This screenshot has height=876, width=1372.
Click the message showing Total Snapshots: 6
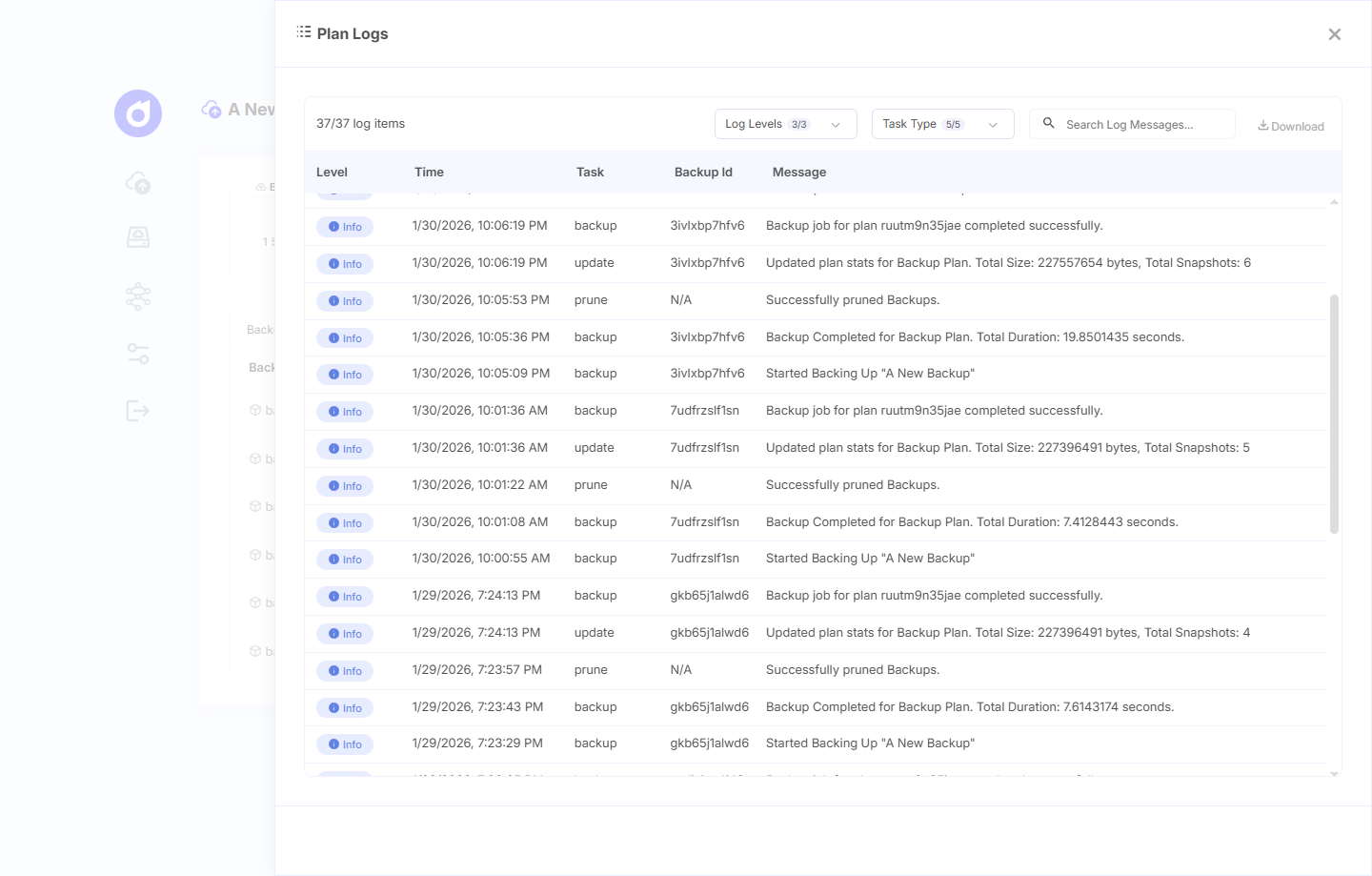(1008, 263)
